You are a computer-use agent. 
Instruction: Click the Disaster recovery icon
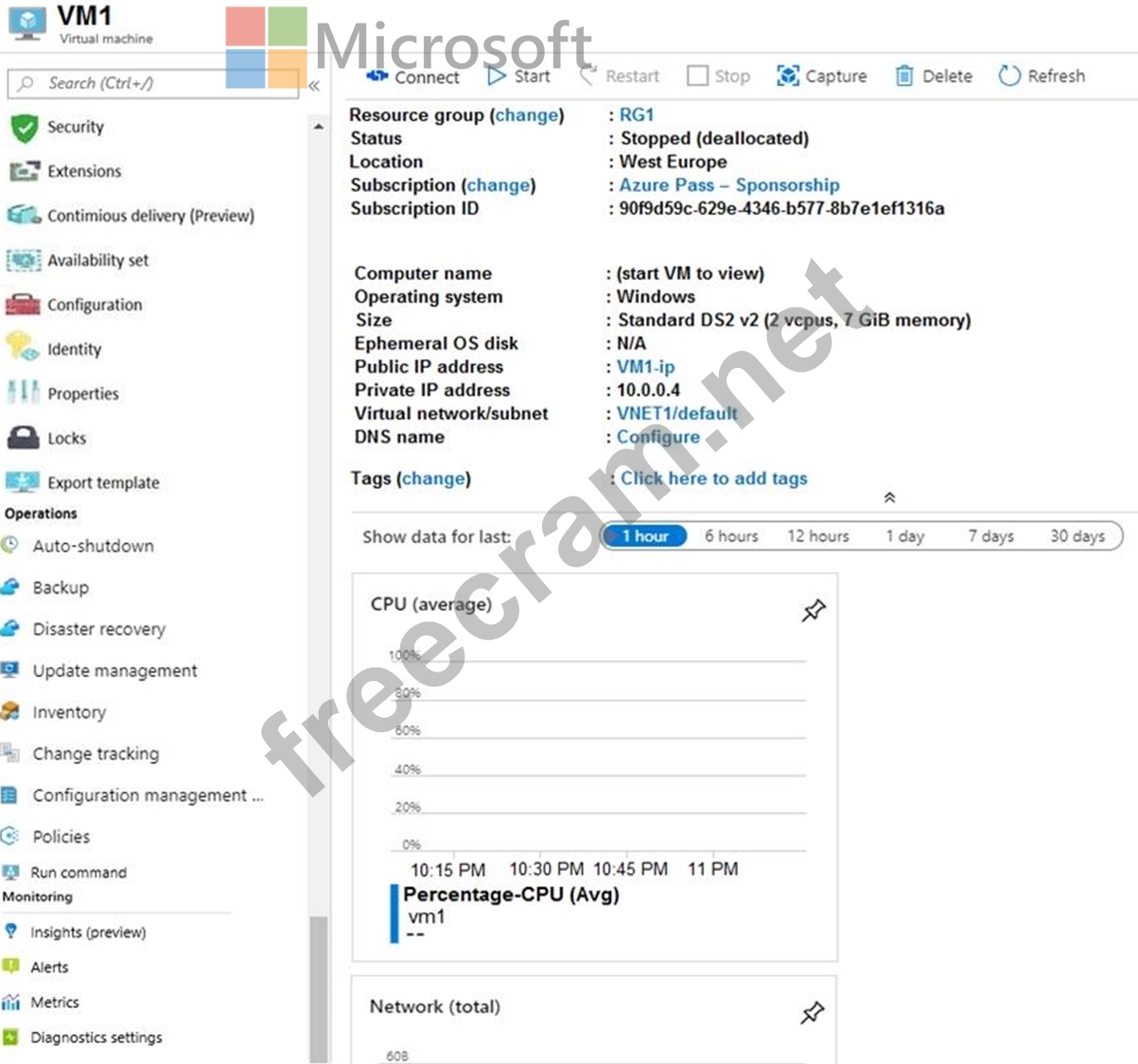(x=10, y=628)
